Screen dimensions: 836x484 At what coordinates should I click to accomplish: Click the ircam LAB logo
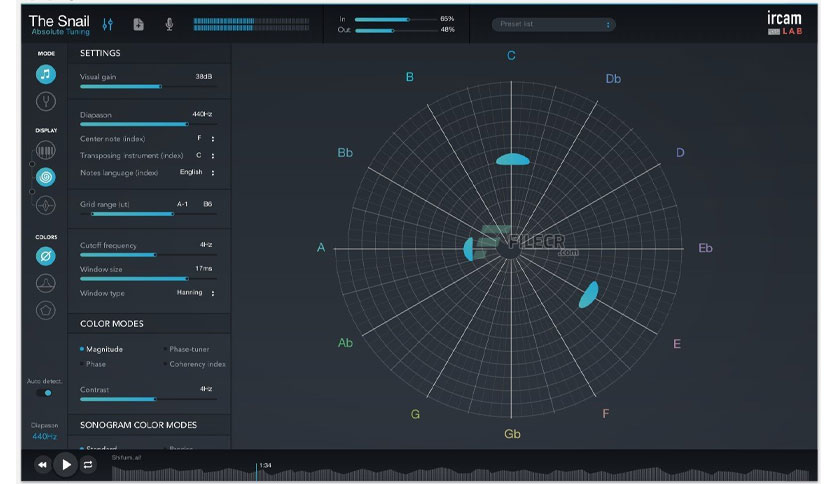tap(785, 24)
